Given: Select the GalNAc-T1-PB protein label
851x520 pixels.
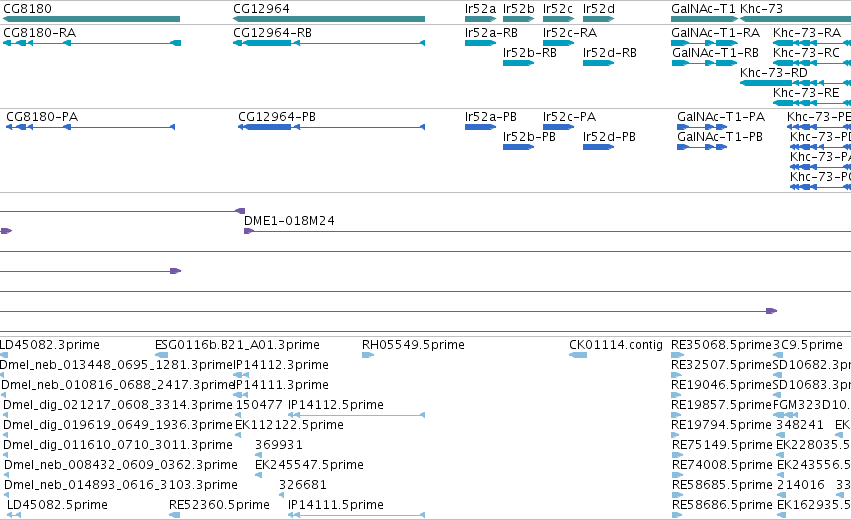Looking at the screenshot, I should 720,137.
